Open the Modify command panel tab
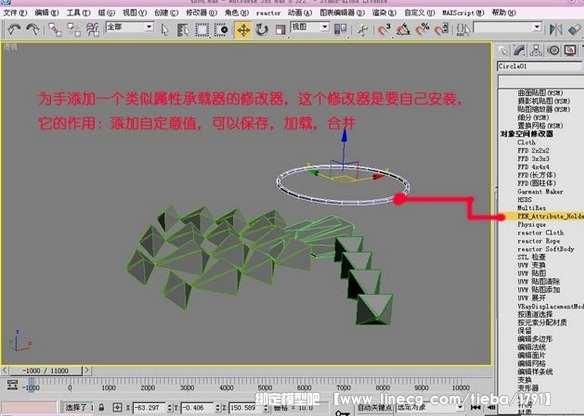 click(x=519, y=50)
